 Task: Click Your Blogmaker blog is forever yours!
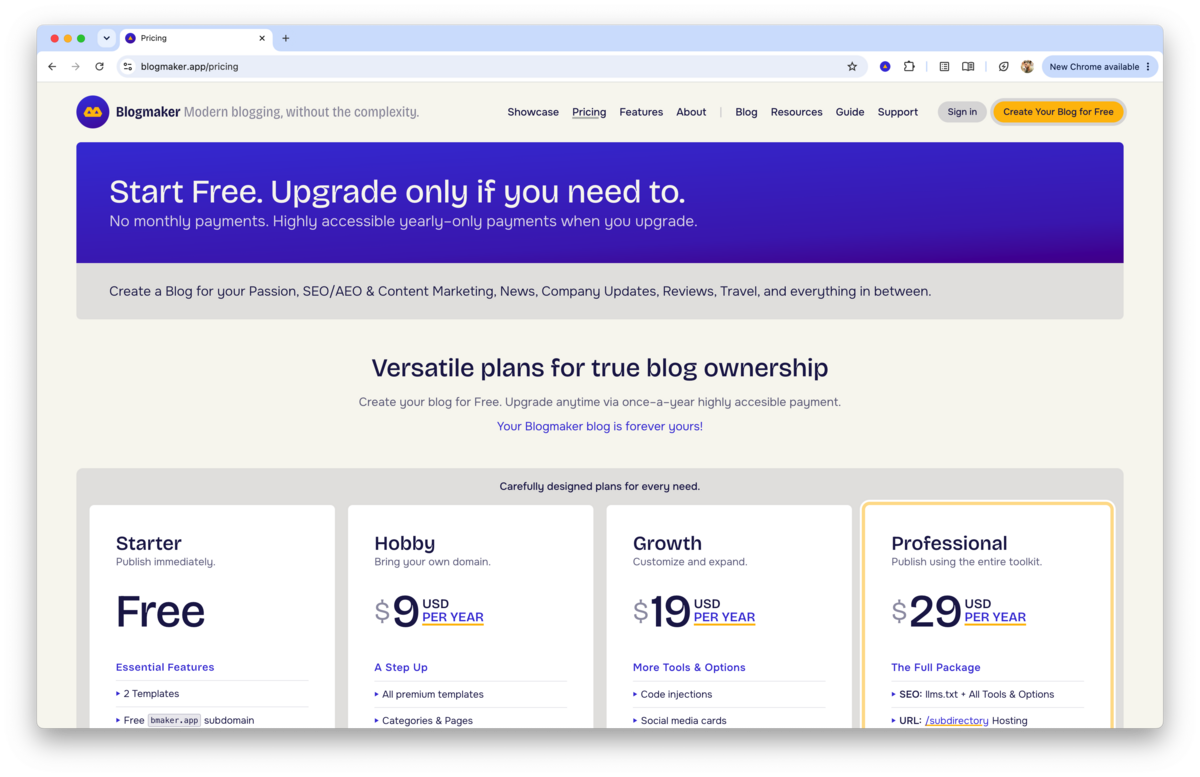[x=600, y=426]
